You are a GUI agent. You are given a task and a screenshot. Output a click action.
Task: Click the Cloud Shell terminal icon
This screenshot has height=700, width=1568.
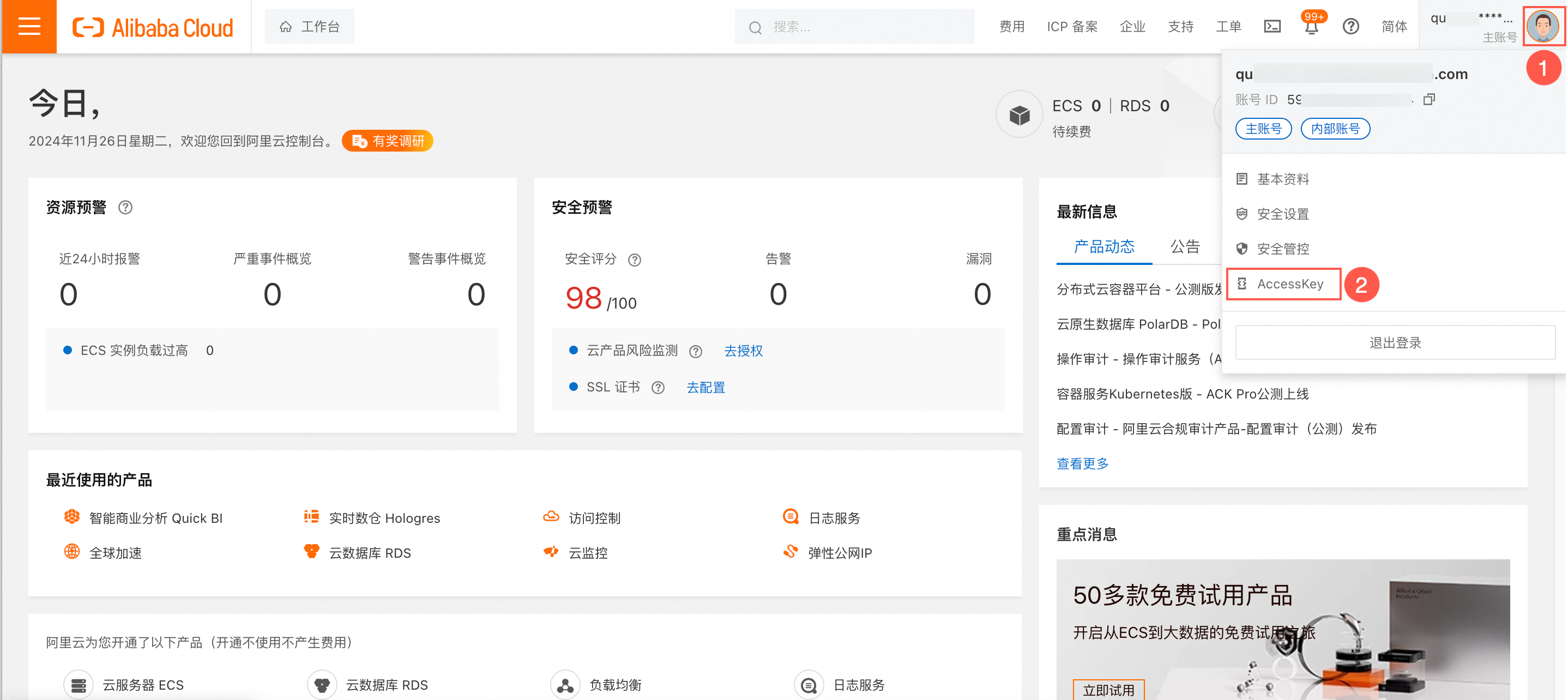coord(1272,26)
